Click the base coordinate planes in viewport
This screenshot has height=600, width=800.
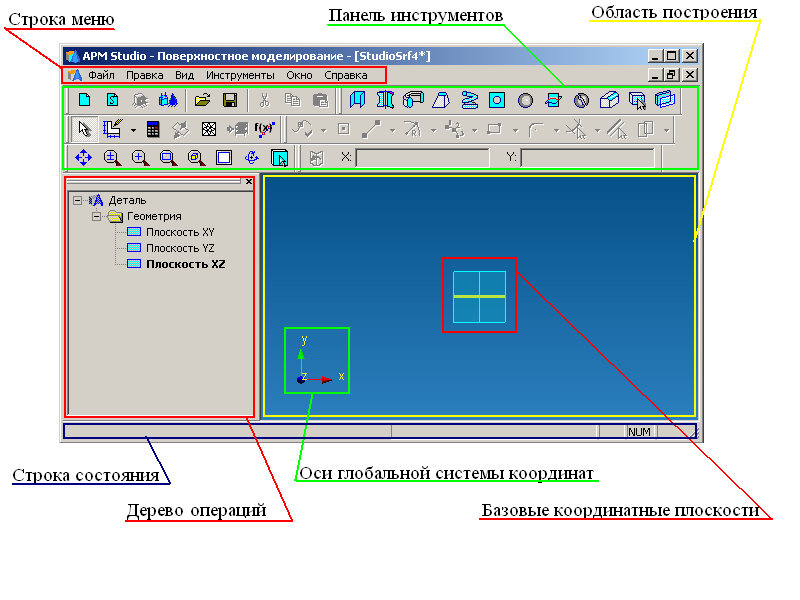coord(480,297)
